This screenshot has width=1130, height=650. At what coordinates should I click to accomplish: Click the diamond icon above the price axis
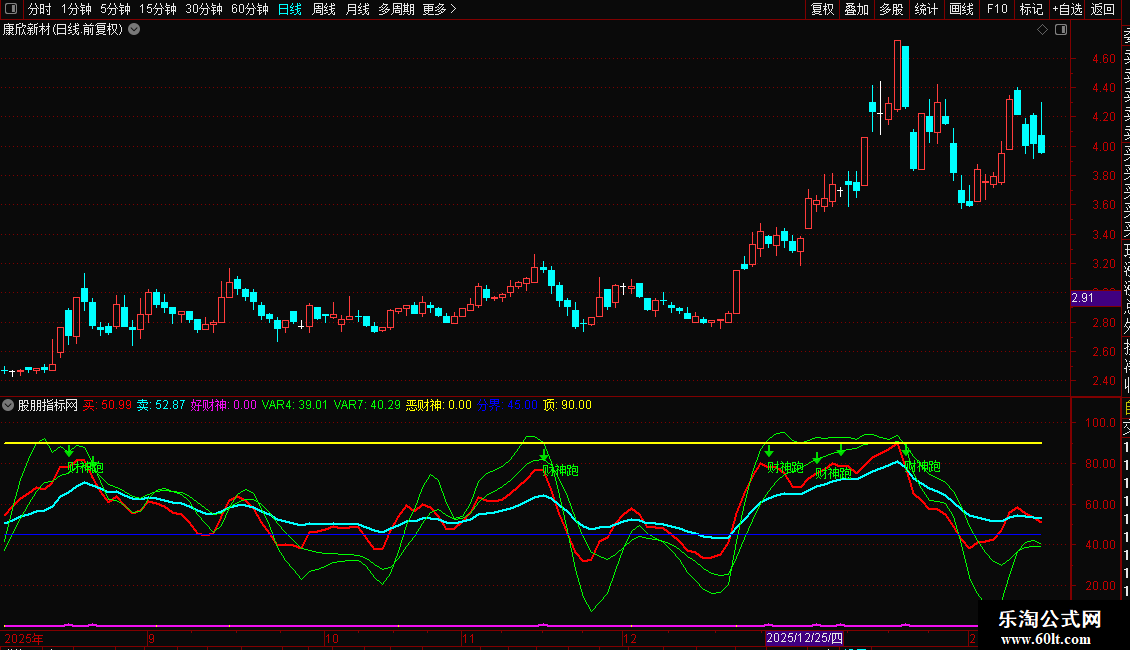point(1043,30)
